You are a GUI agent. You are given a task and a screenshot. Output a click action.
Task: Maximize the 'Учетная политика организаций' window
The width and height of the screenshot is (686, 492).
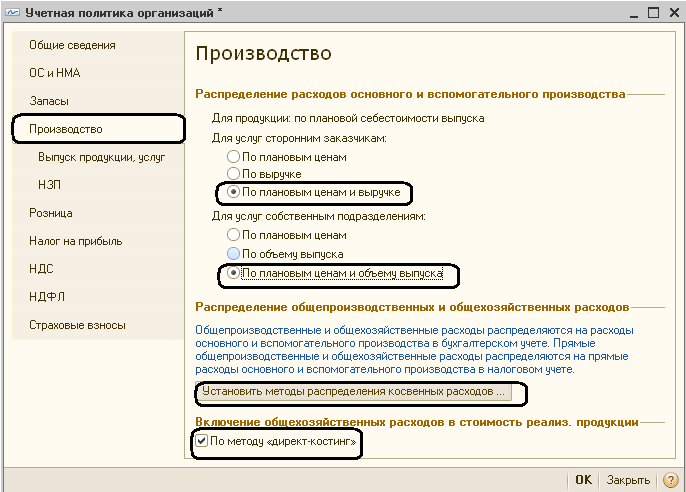653,13
